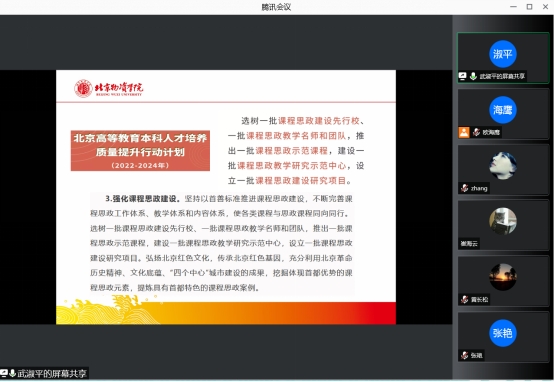This screenshot has width=554, height=382.
Task: Select zhang's profile photo avatar
Action: point(503,166)
